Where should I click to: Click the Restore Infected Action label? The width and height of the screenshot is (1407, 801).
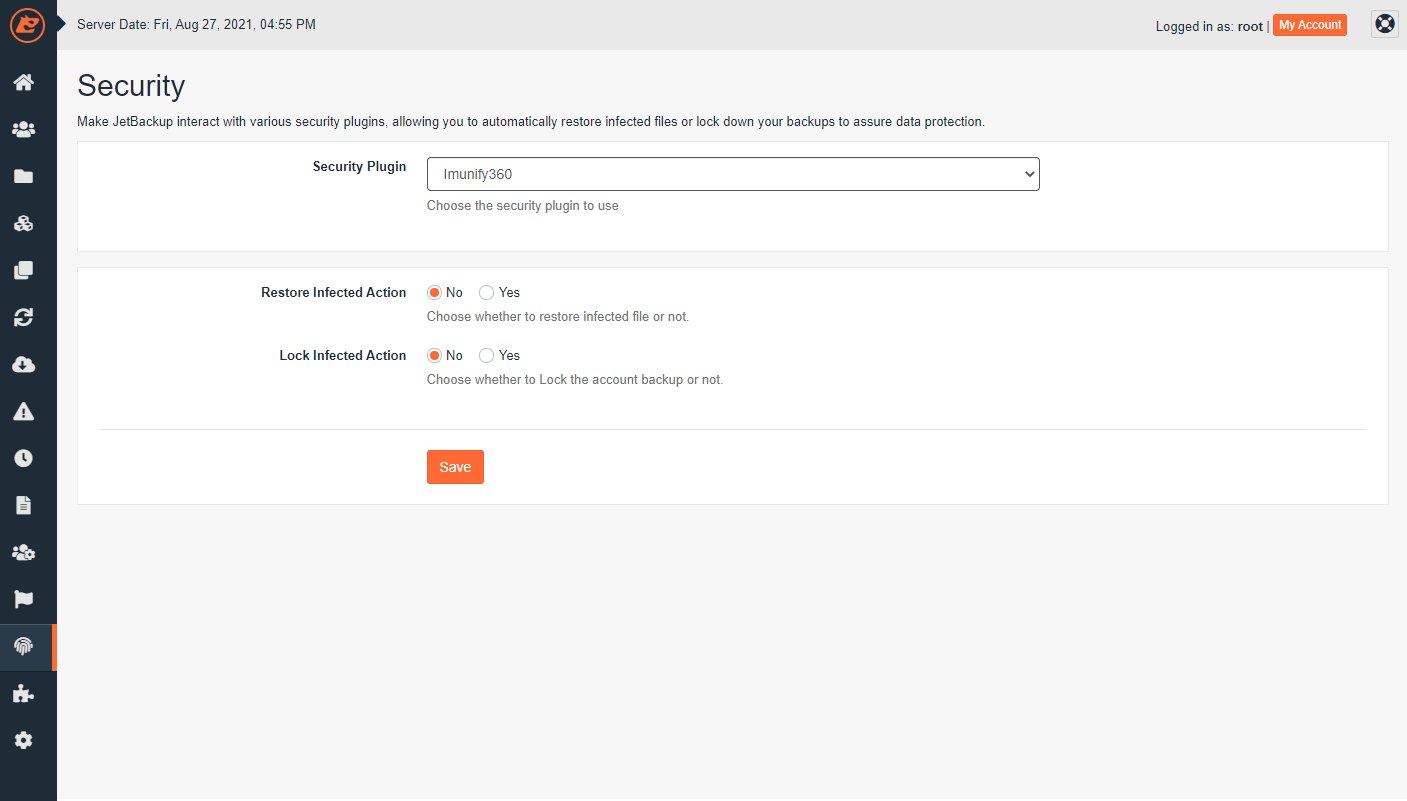(x=334, y=293)
